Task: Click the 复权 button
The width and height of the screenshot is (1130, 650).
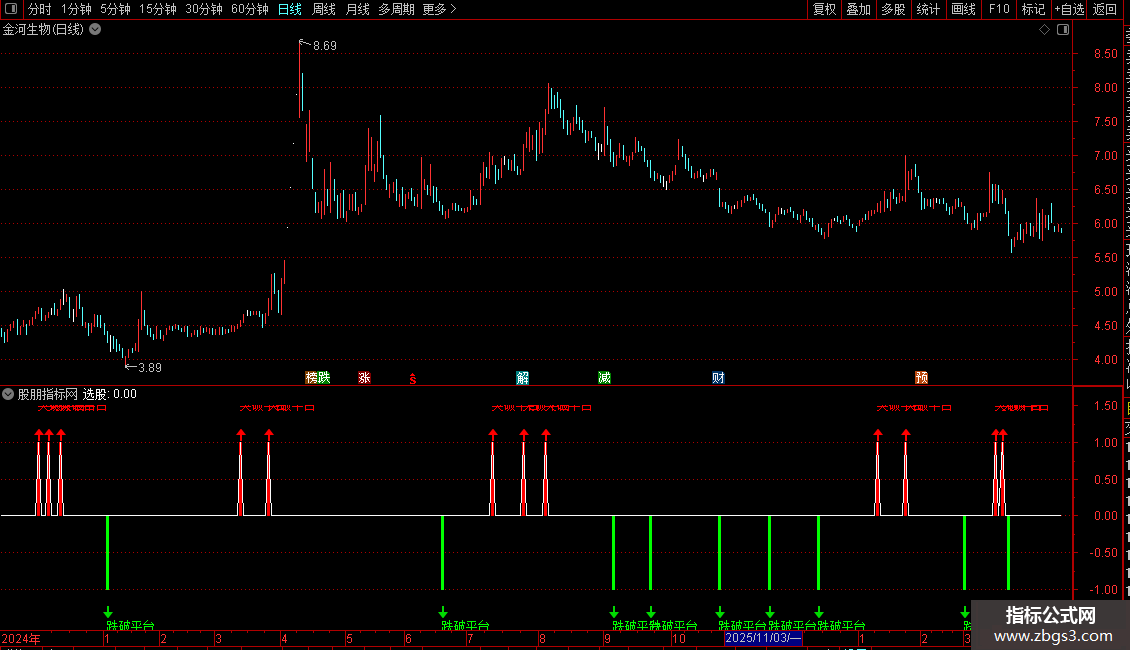Action: coord(824,9)
